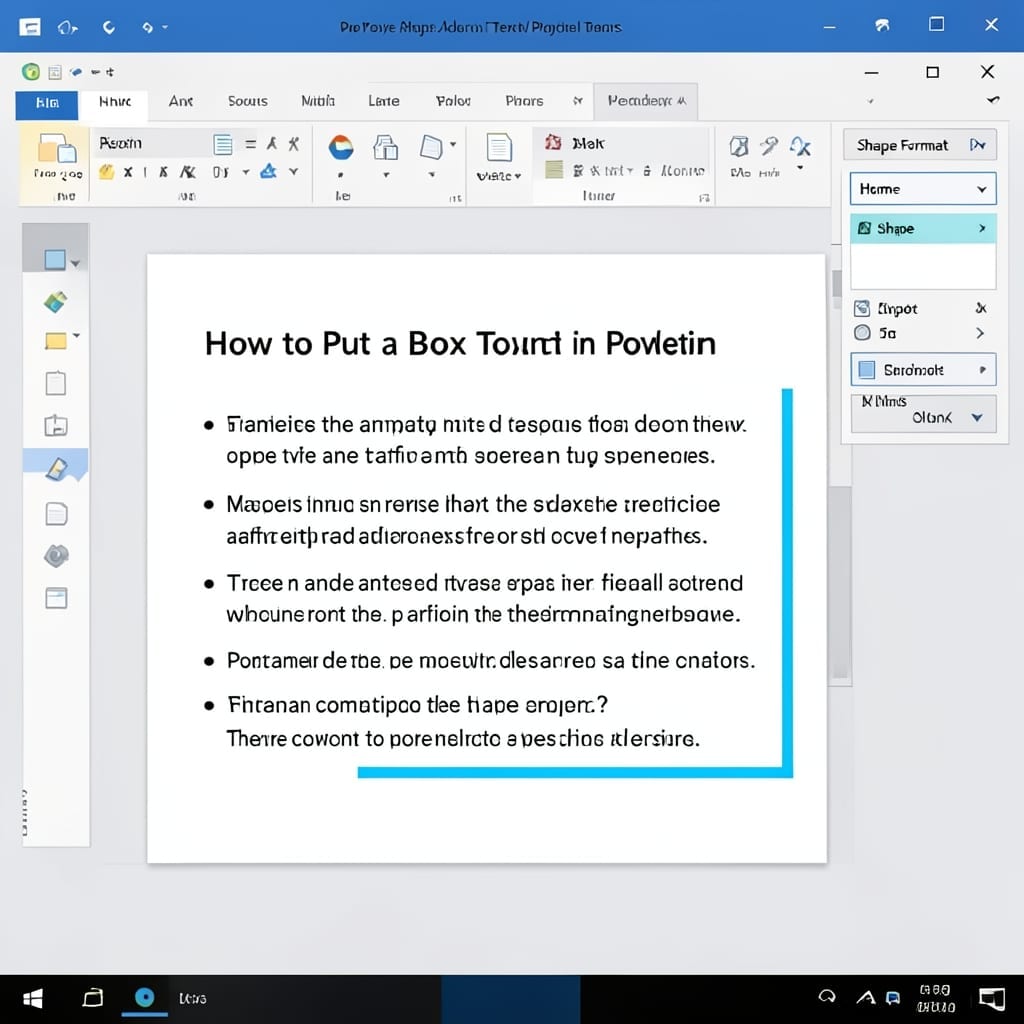Expand the highlighted Shape row in the panel
The width and height of the screenshot is (1024, 1024).
pos(923,229)
